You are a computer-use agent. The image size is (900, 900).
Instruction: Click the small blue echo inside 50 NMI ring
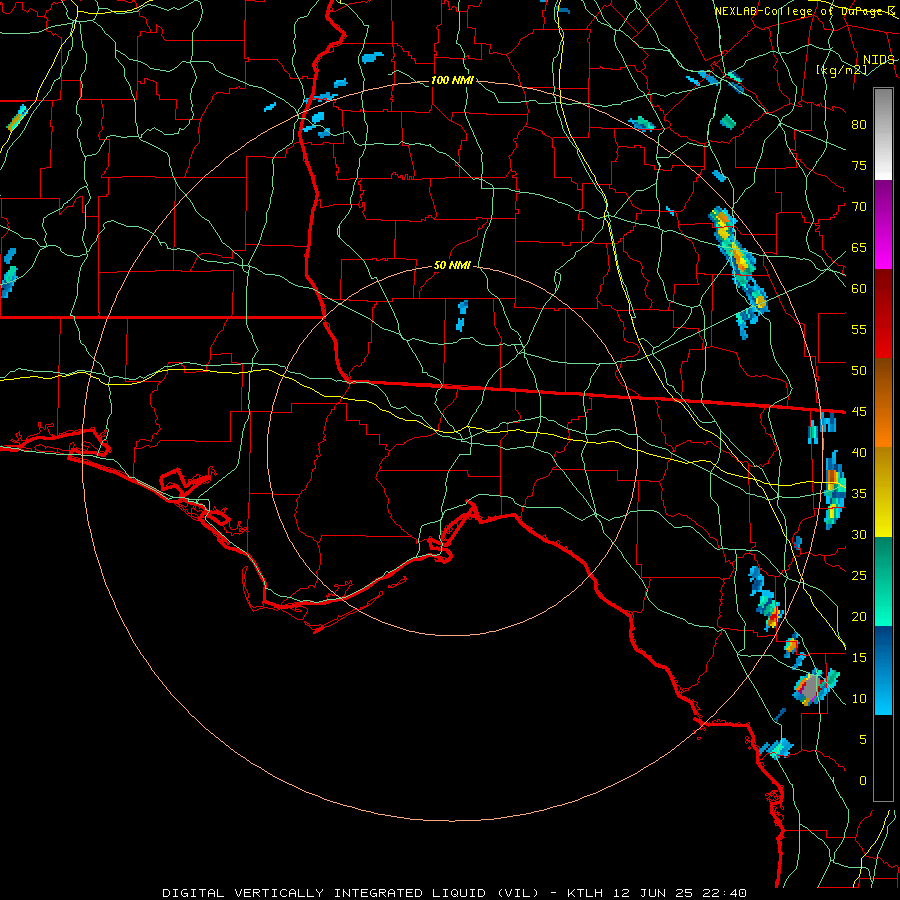point(461,316)
